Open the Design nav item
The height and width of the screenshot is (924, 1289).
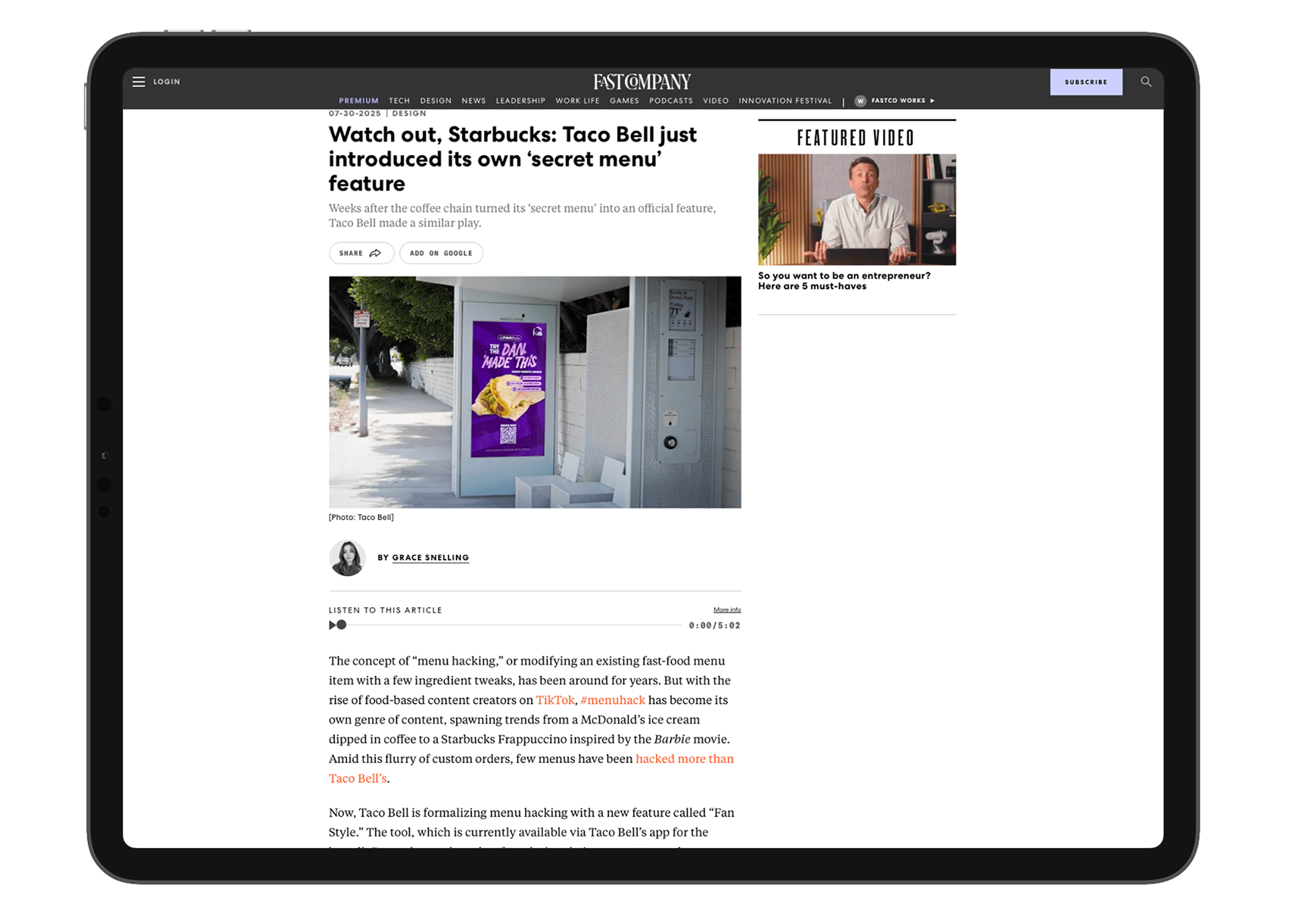pos(436,101)
